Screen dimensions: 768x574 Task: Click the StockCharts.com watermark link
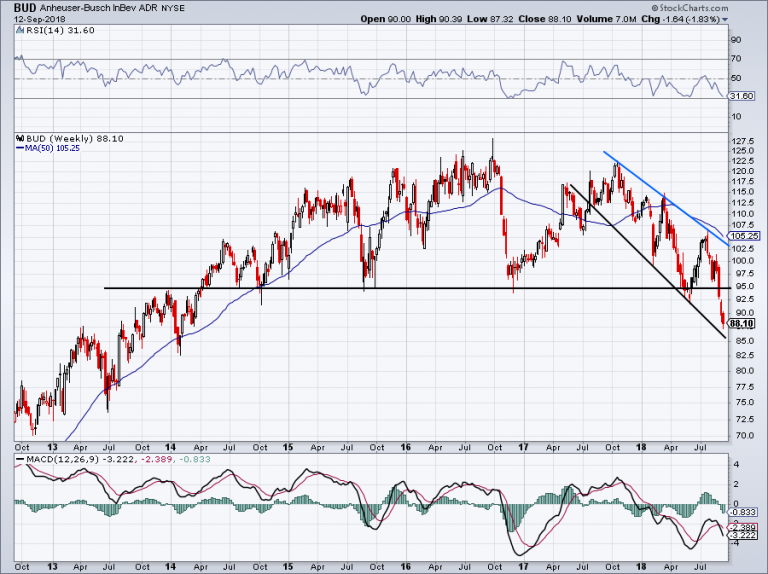coord(690,8)
